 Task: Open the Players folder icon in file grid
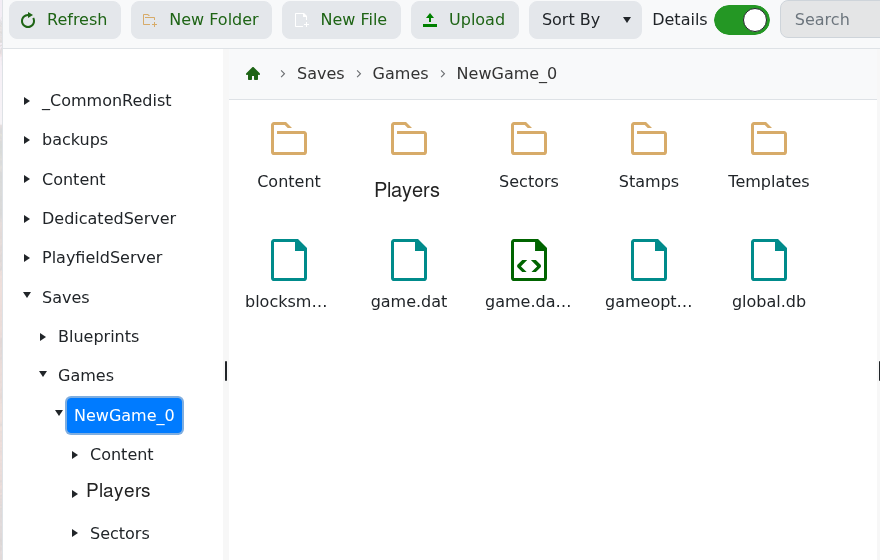click(x=409, y=138)
